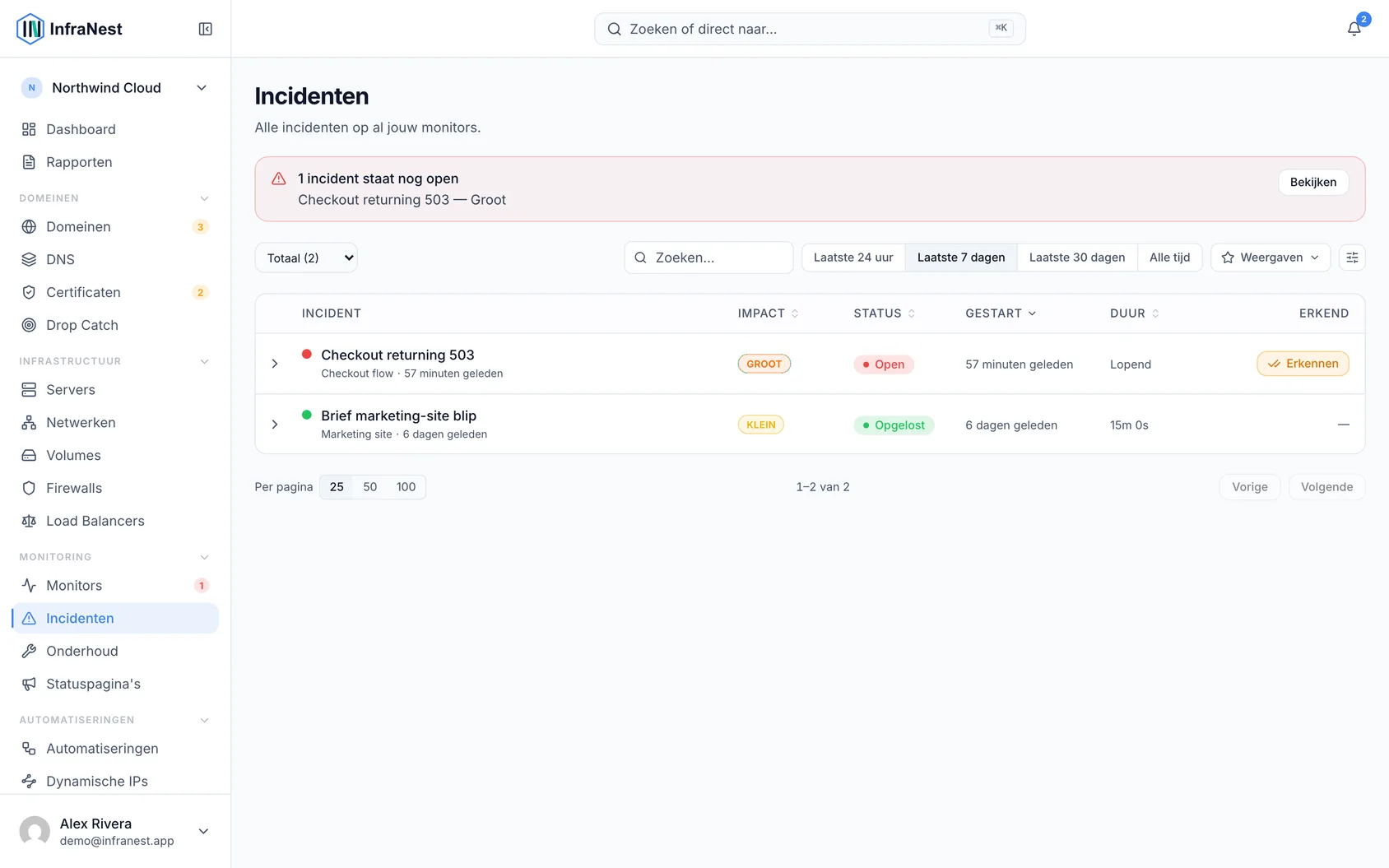Open the Alex Rivera account menu chevron
Image resolution: width=1389 pixels, height=868 pixels.
pyautogui.click(x=203, y=831)
